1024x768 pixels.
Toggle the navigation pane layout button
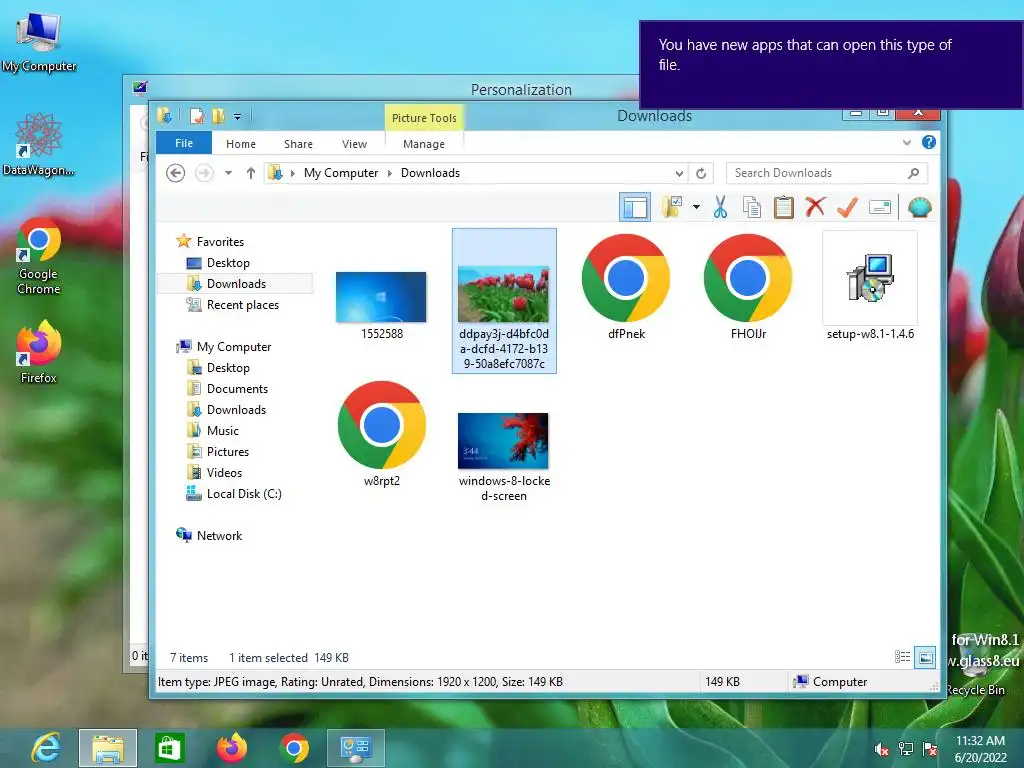pyautogui.click(x=635, y=208)
